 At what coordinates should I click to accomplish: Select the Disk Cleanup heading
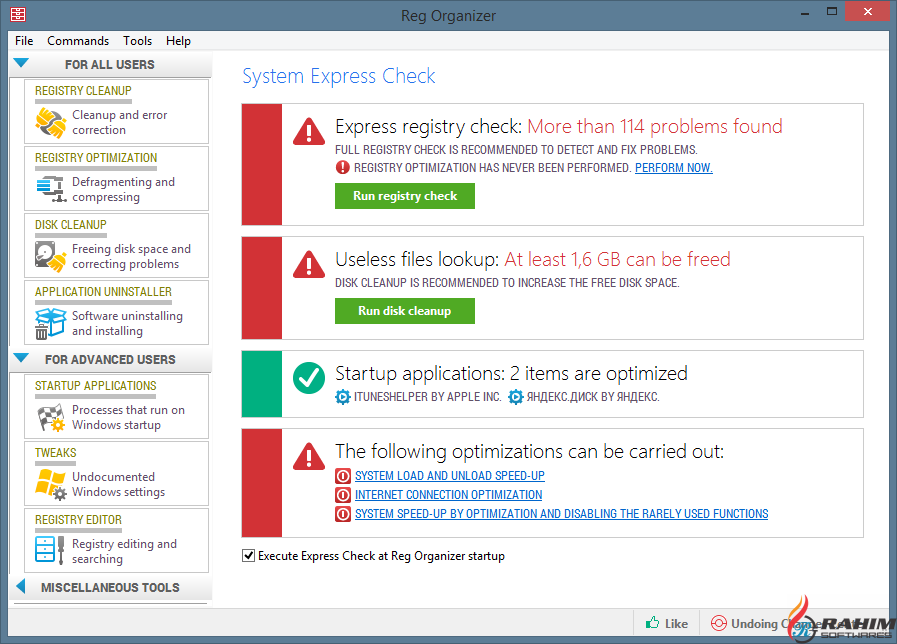[70, 225]
